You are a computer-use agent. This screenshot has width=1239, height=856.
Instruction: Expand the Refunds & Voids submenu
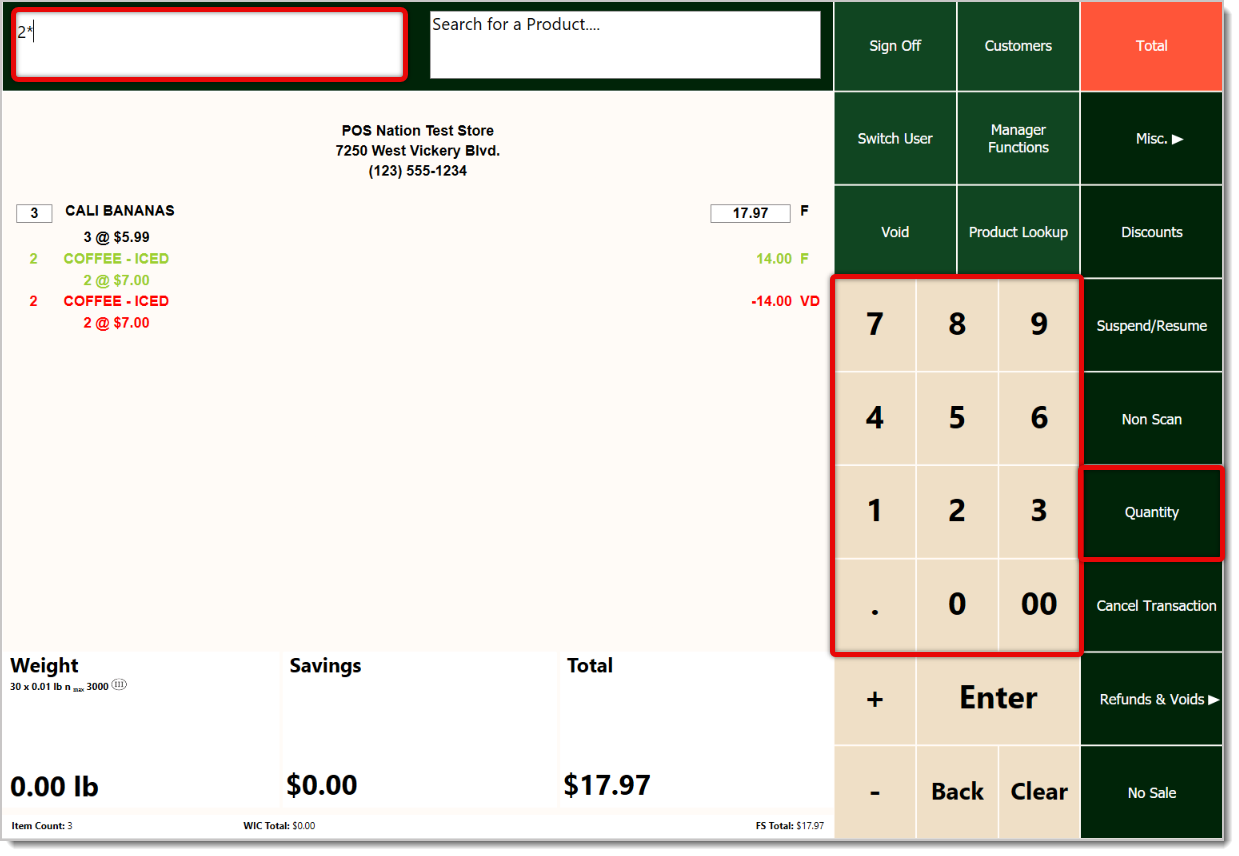[1151, 699]
